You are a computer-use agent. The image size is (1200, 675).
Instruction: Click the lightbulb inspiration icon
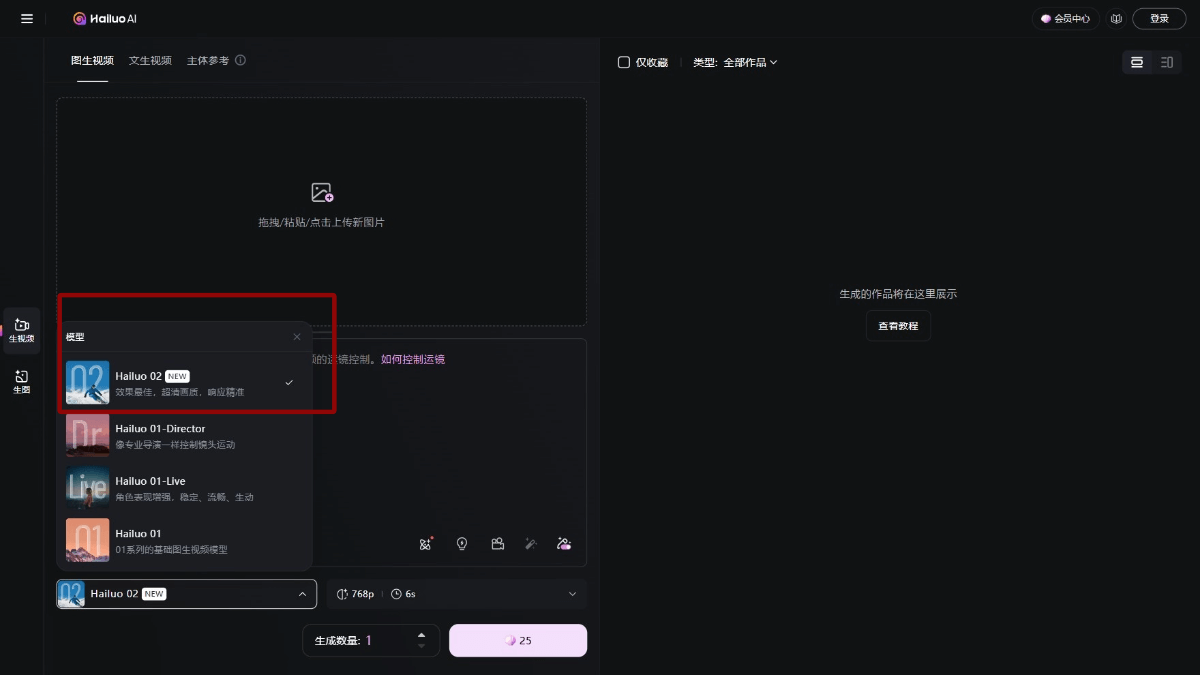point(462,543)
